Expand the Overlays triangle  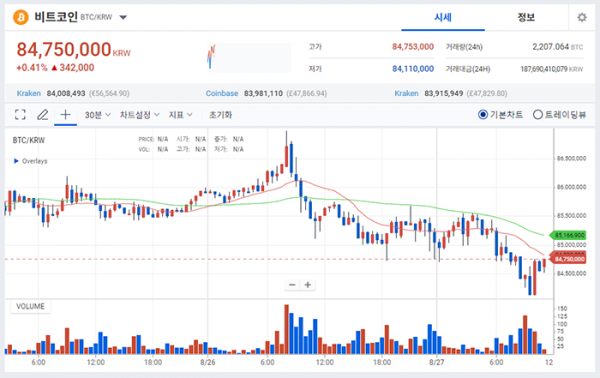coord(16,161)
